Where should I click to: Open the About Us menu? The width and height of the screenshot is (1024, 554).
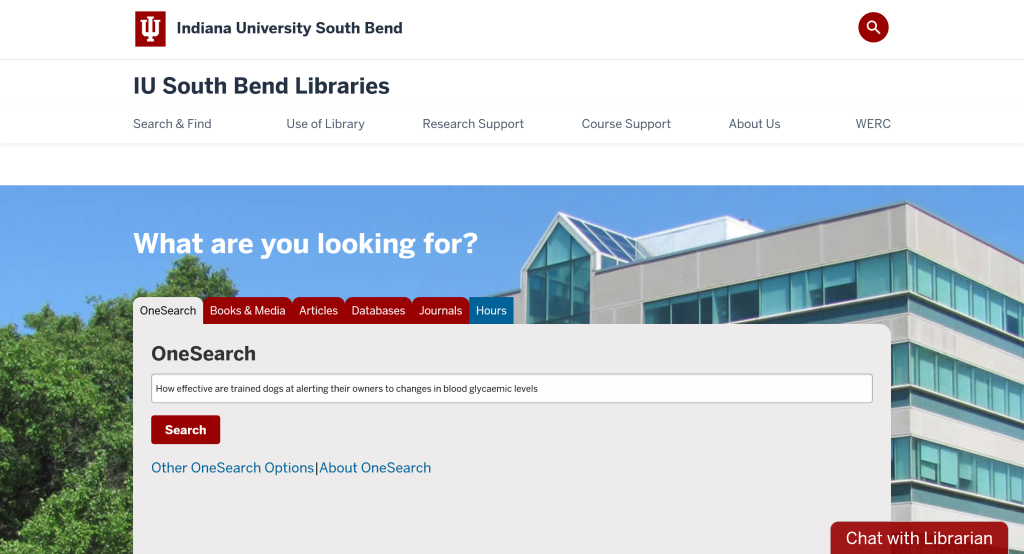coord(754,123)
